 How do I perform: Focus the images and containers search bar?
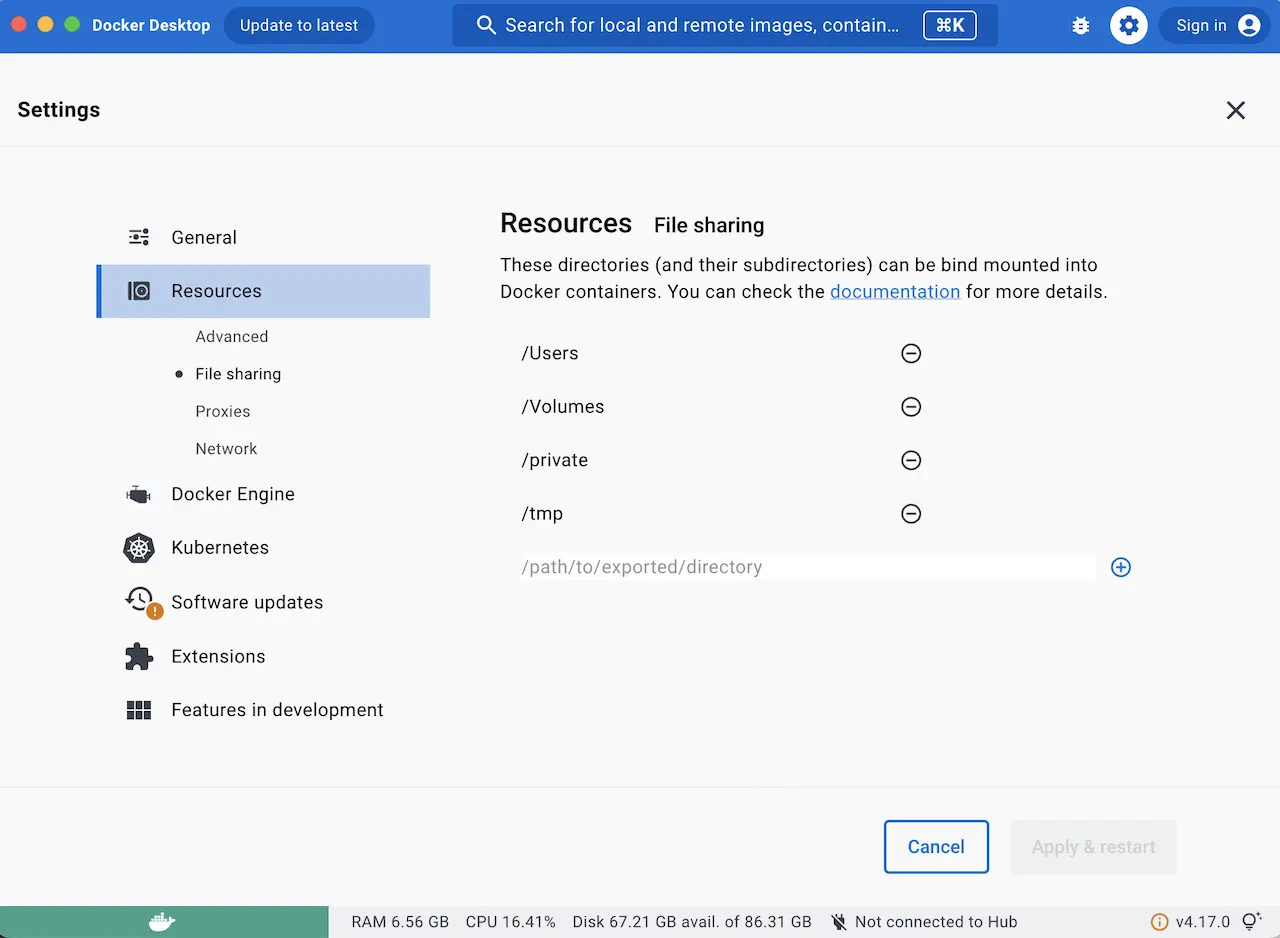coord(725,26)
